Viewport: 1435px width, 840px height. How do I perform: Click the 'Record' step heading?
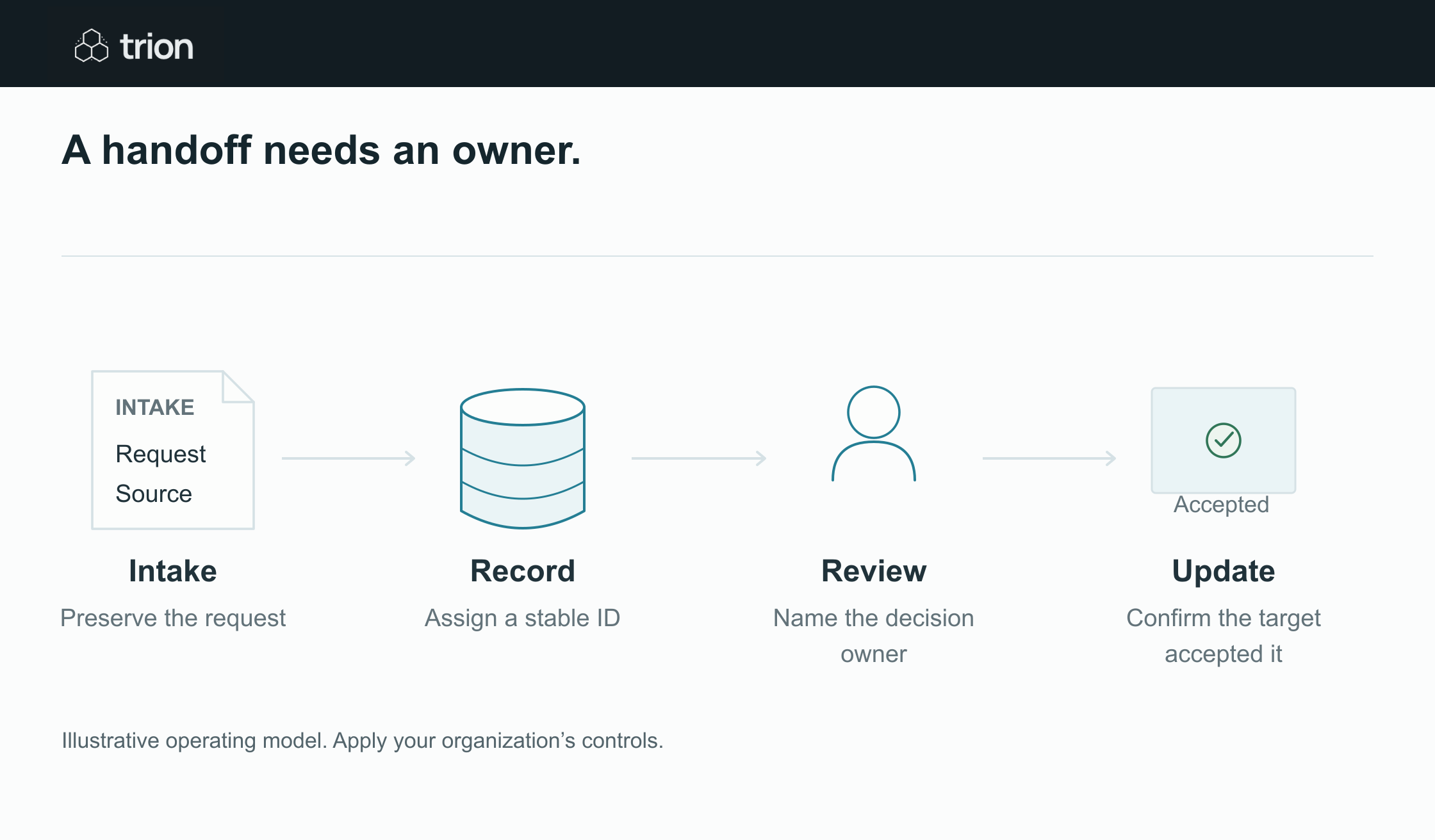click(x=523, y=570)
